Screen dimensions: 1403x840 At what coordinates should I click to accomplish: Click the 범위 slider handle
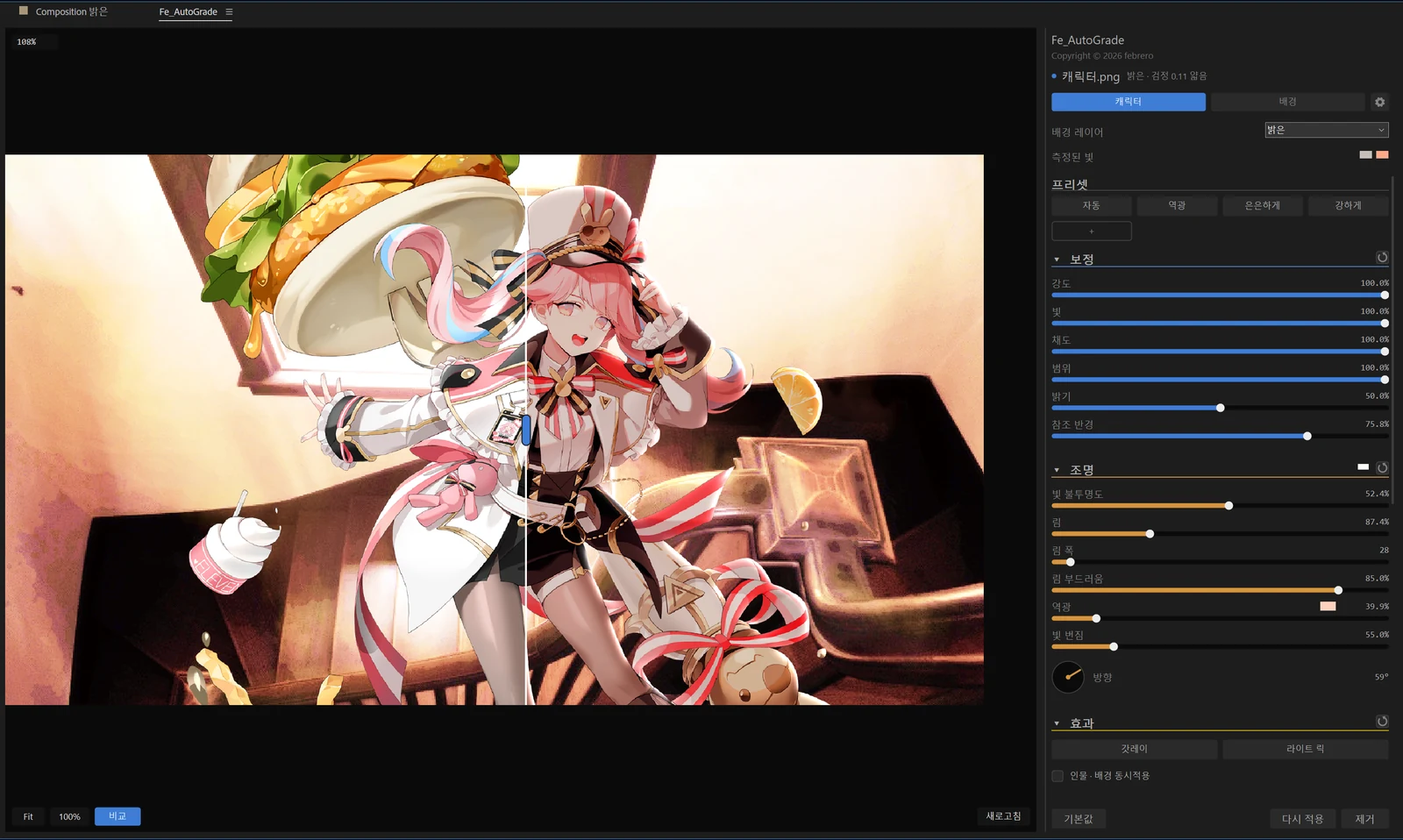pos(1385,380)
